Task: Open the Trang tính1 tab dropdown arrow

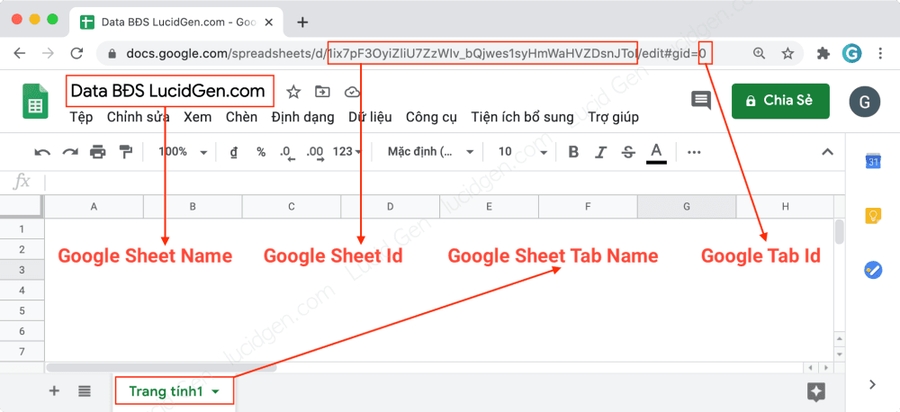Action: (x=216, y=392)
